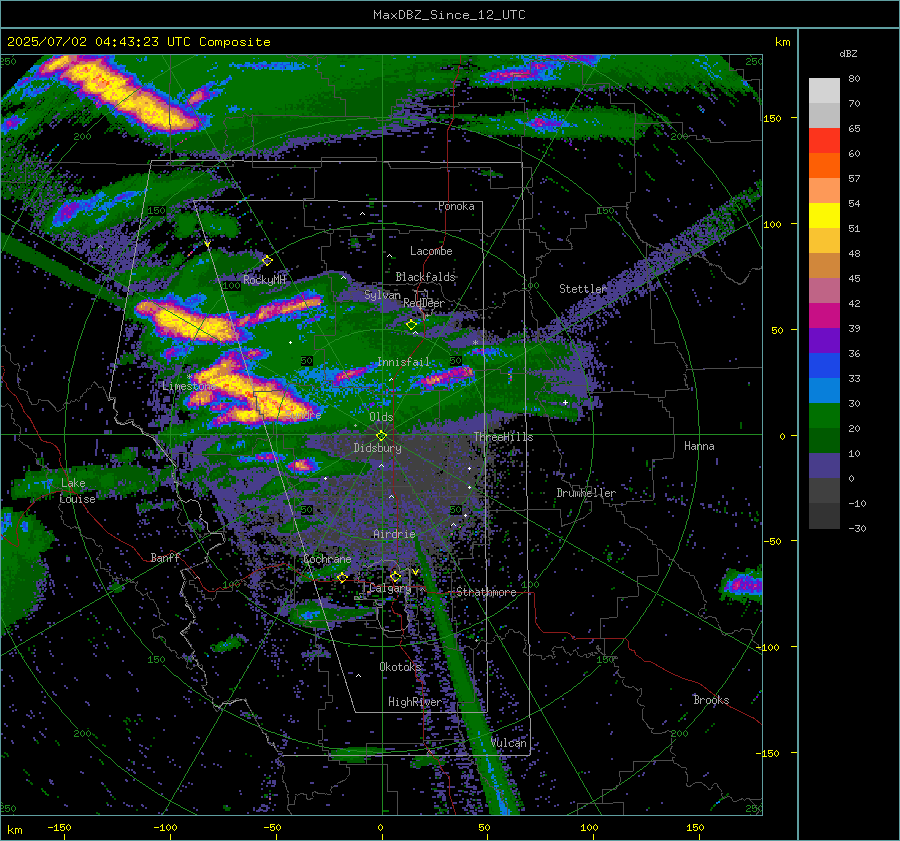Click the Stettler label
This screenshot has height=841, width=900.
click(x=583, y=289)
